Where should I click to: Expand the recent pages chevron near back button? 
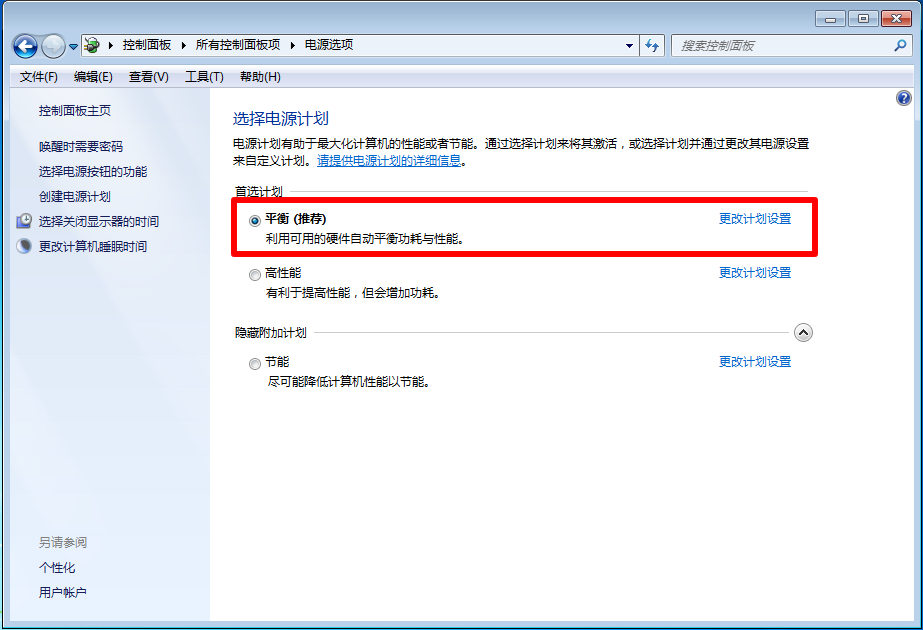[x=71, y=44]
